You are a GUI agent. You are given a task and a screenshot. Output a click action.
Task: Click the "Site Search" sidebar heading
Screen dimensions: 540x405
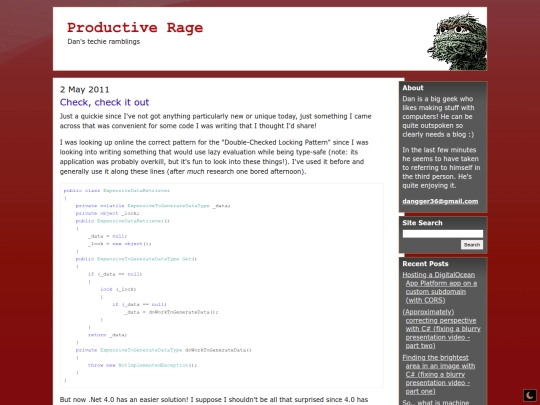click(422, 223)
